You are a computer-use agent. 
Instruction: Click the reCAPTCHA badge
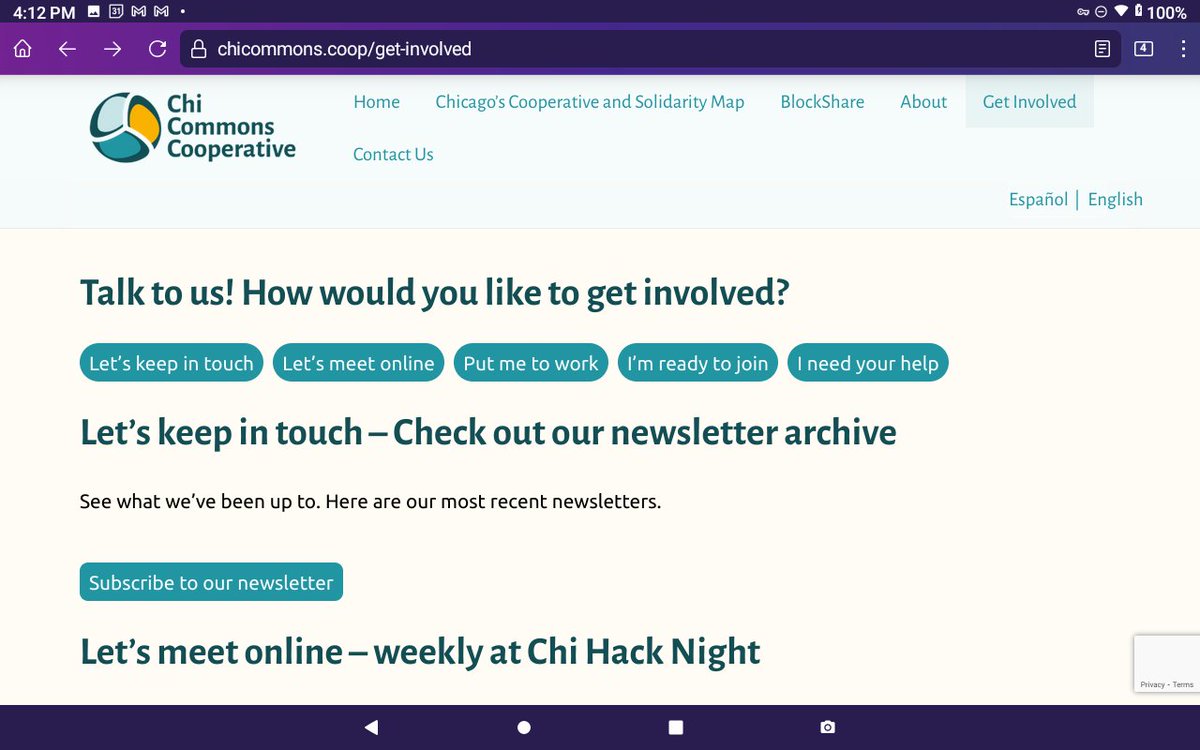pos(1167,664)
